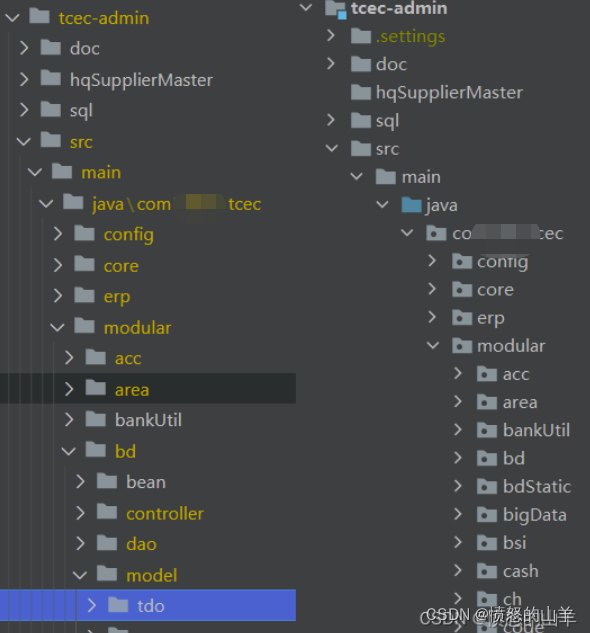Image resolution: width=590 pixels, height=633 pixels.
Task: Click the sql folder icon in right tree
Action: point(361,120)
